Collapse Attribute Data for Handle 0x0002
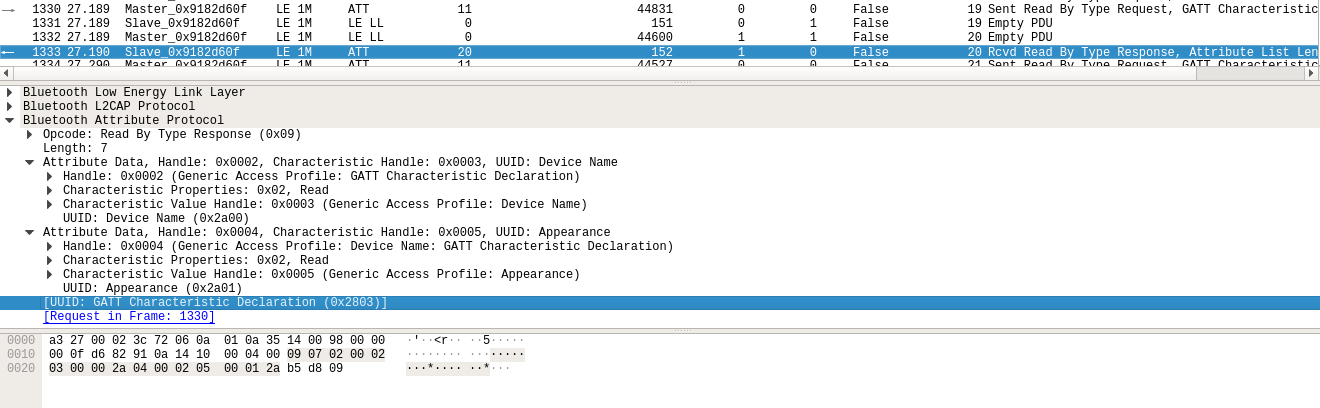Viewport: 1320px width, 408px height. click(x=30, y=163)
